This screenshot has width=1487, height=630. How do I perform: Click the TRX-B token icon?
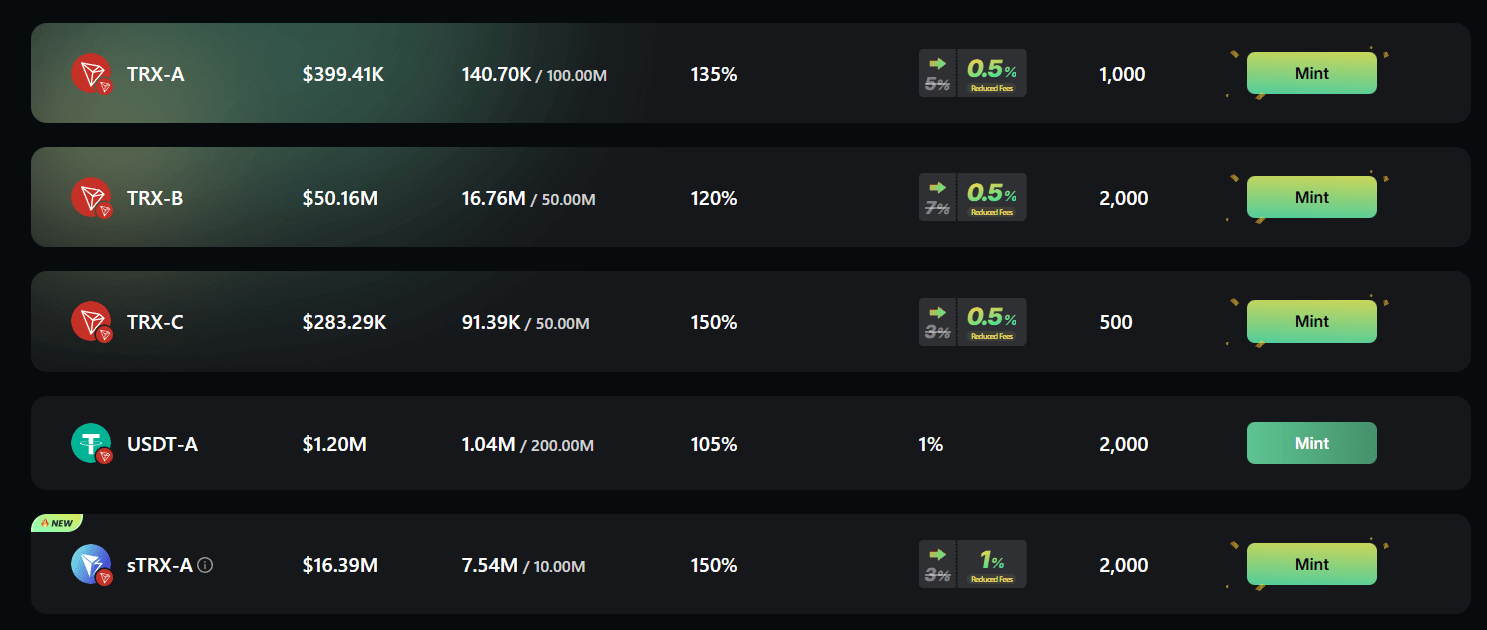[91, 198]
